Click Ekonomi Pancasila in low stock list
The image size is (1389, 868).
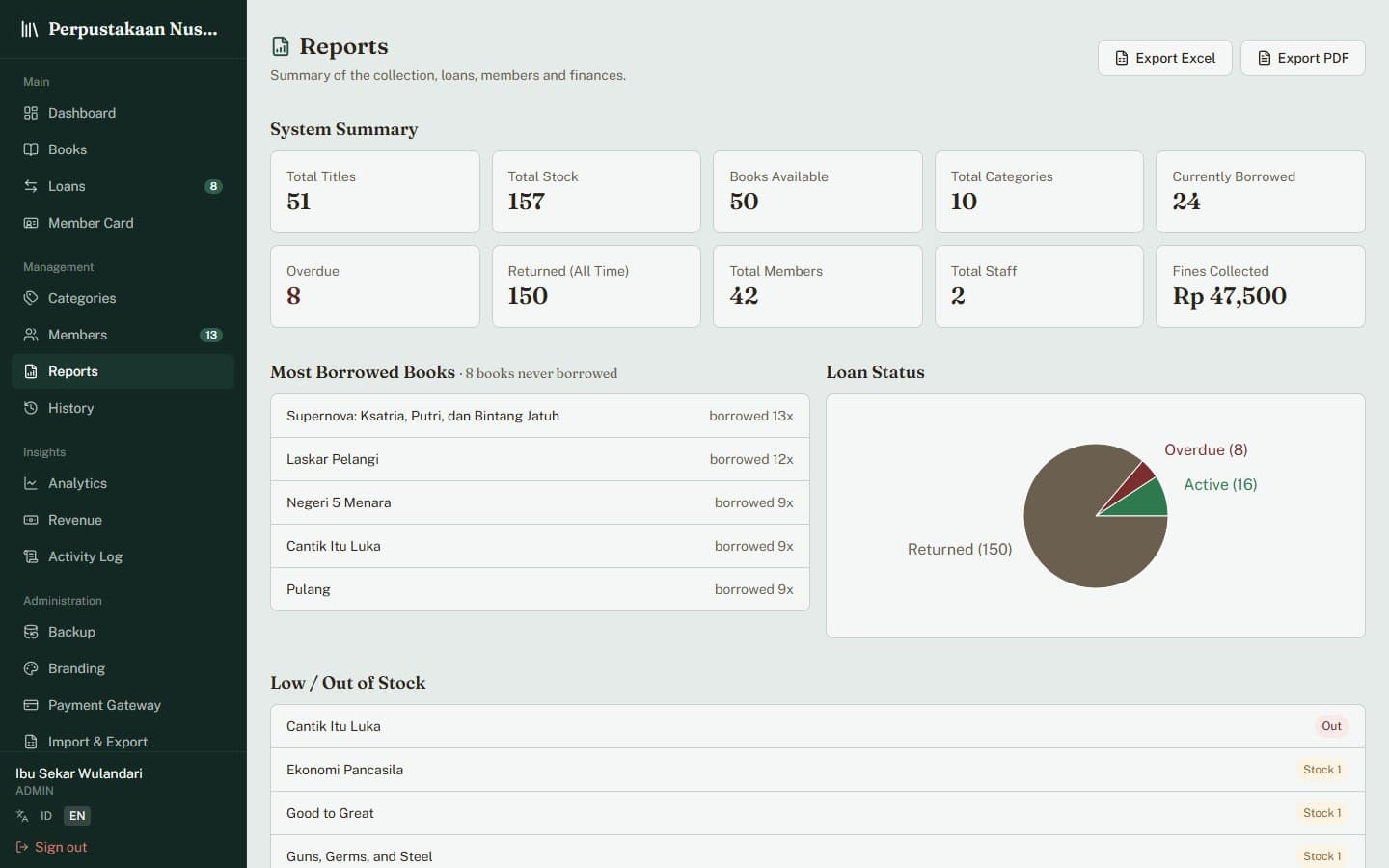pyautogui.click(x=818, y=770)
